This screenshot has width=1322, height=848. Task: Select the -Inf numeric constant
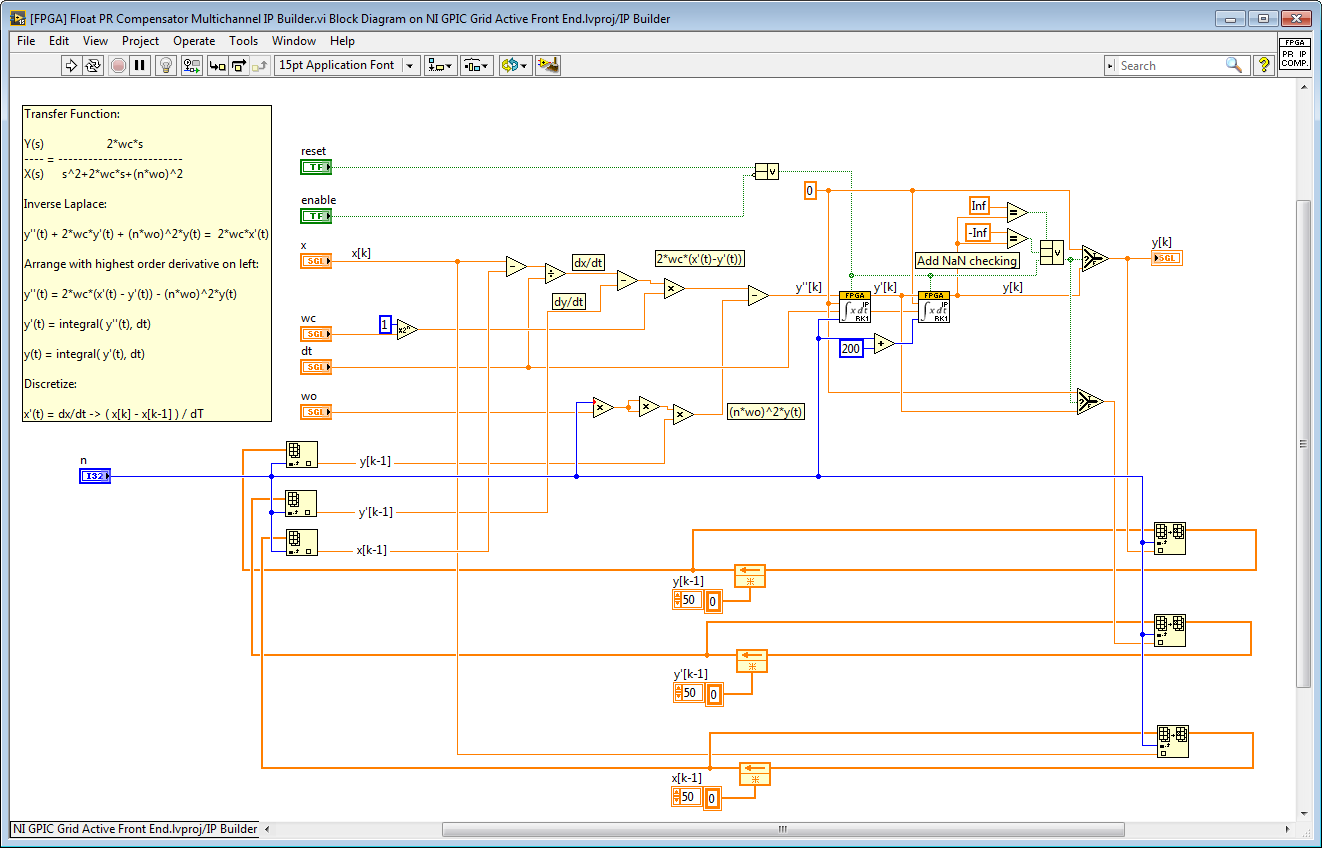click(x=977, y=233)
